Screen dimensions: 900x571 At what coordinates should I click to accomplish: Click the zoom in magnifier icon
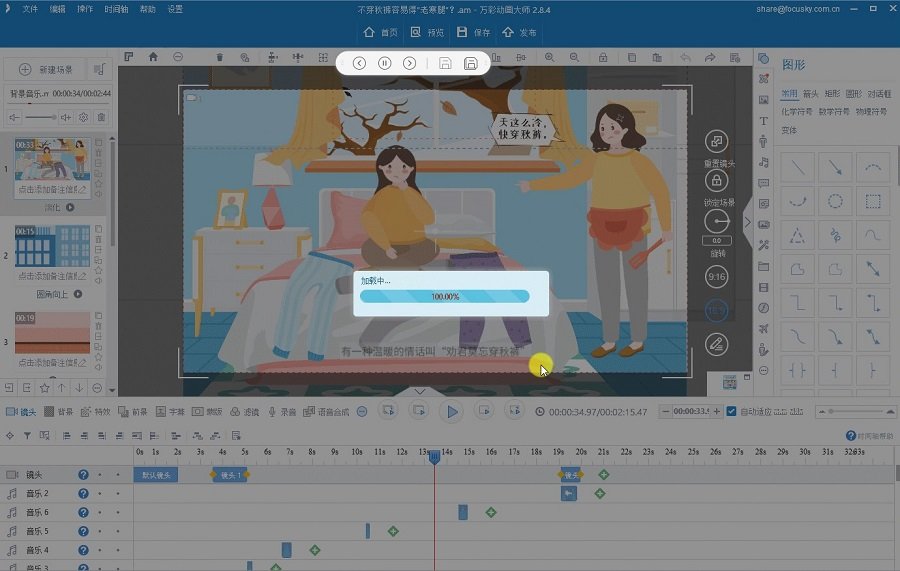point(549,57)
